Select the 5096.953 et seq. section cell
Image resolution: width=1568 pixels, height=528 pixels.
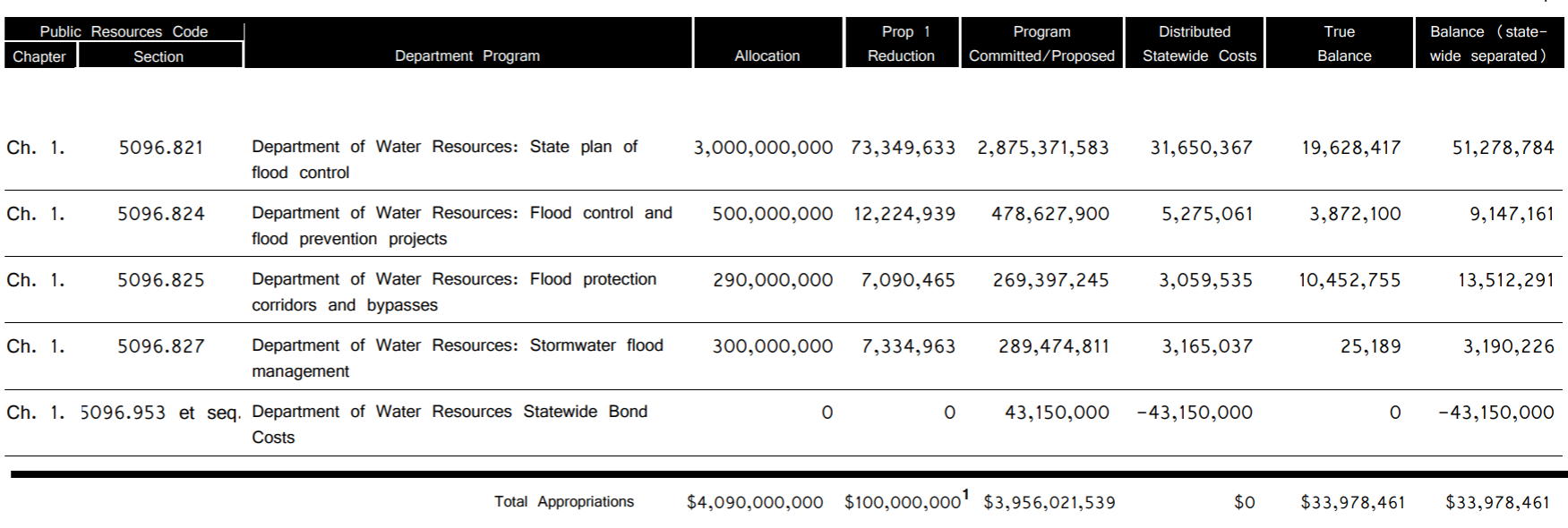pos(160,413)
